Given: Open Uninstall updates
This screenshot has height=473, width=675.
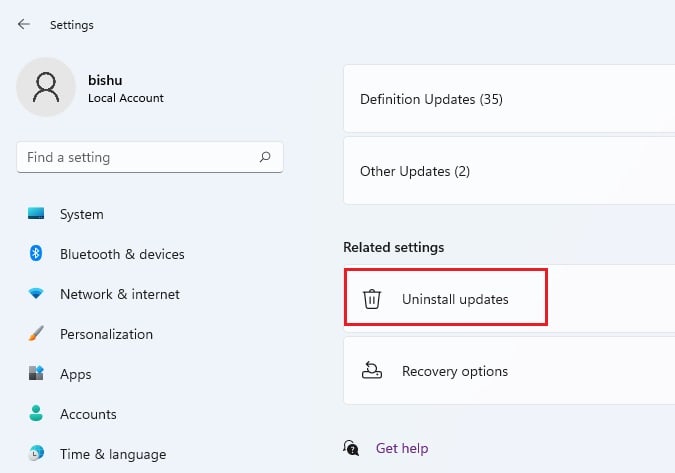Looking at the screenshot, I should 509,299.
